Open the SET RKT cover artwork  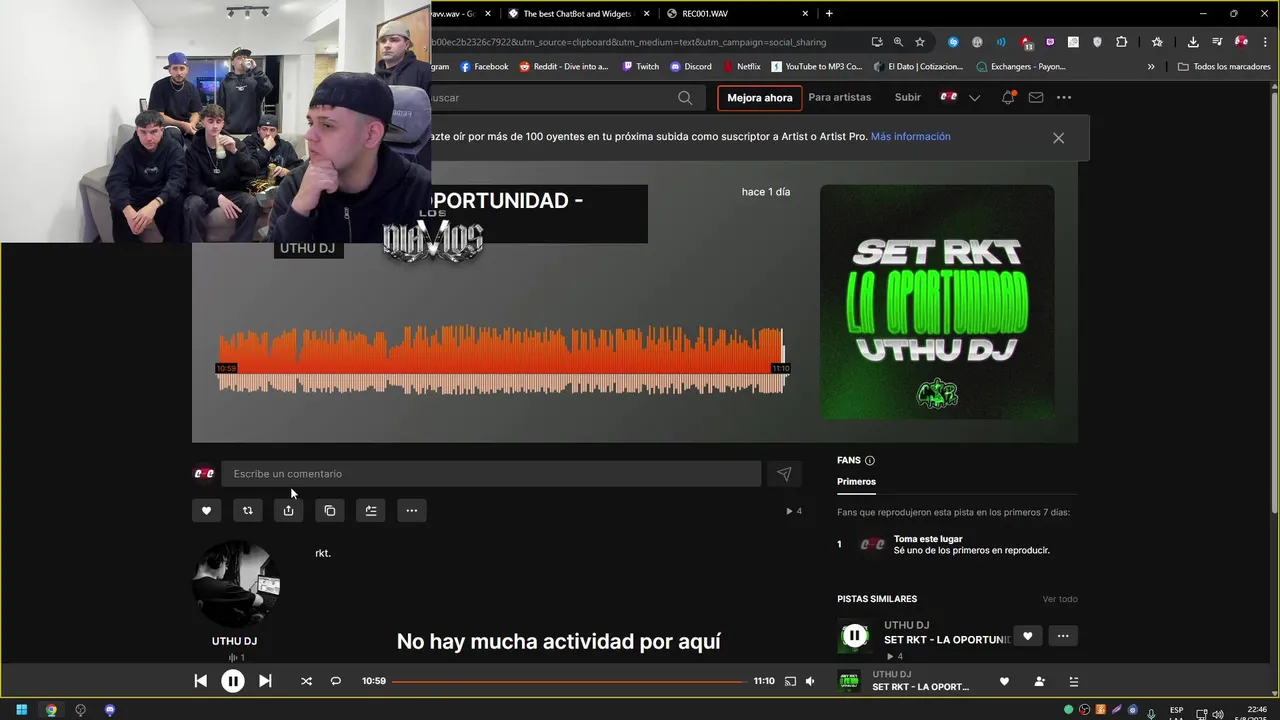937,302
